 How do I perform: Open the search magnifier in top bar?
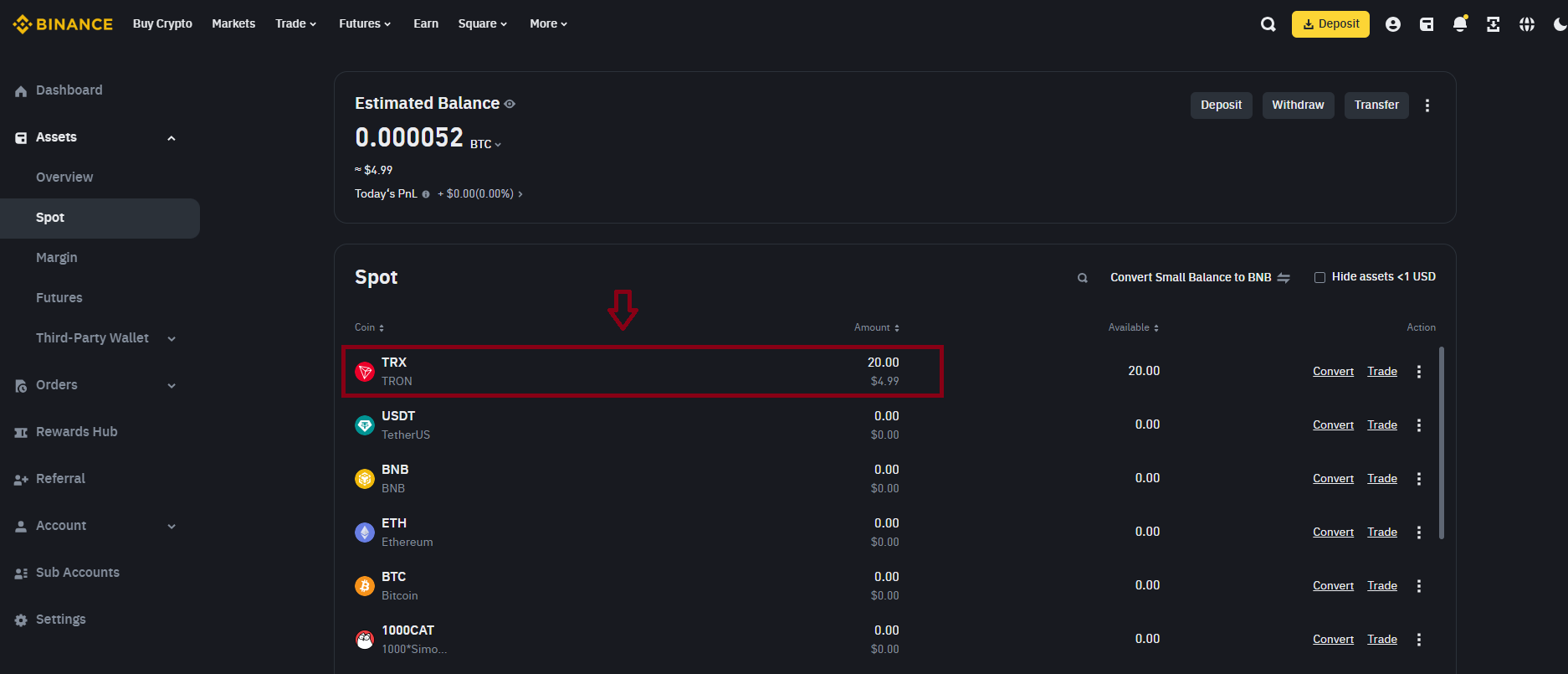pyautogui.click(x=1268, y=24)
